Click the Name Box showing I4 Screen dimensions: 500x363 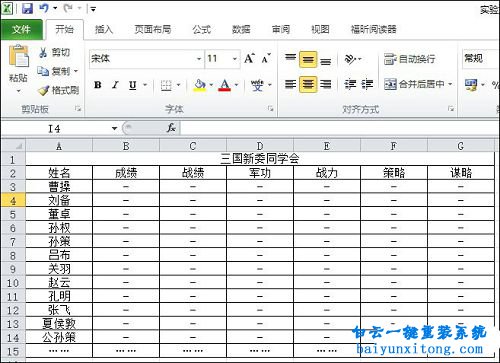pyautogui.click(x=55, y=128)
